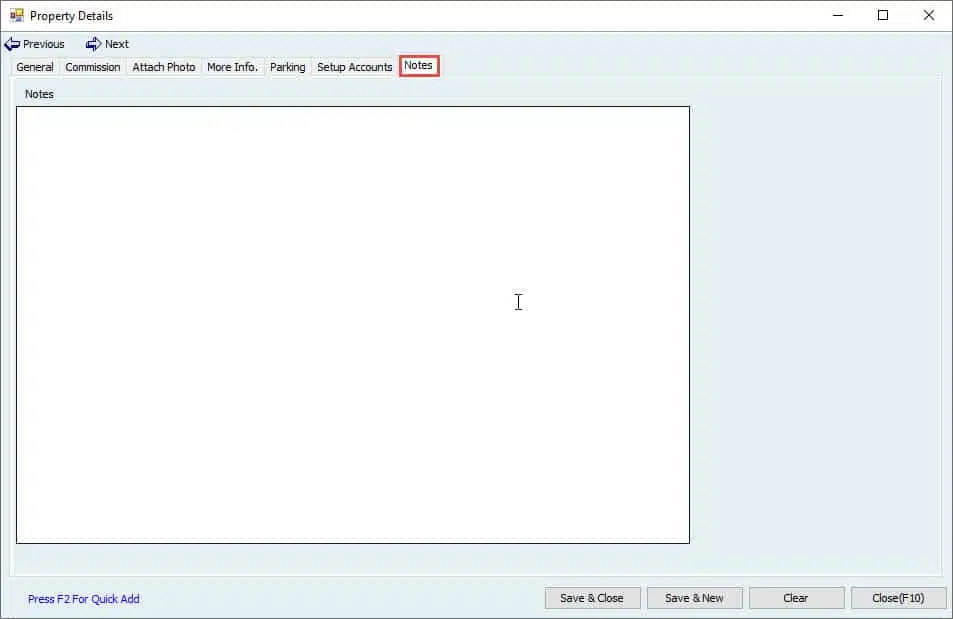
Task: Select the Notes tab
Action: [x=419, y=66]
